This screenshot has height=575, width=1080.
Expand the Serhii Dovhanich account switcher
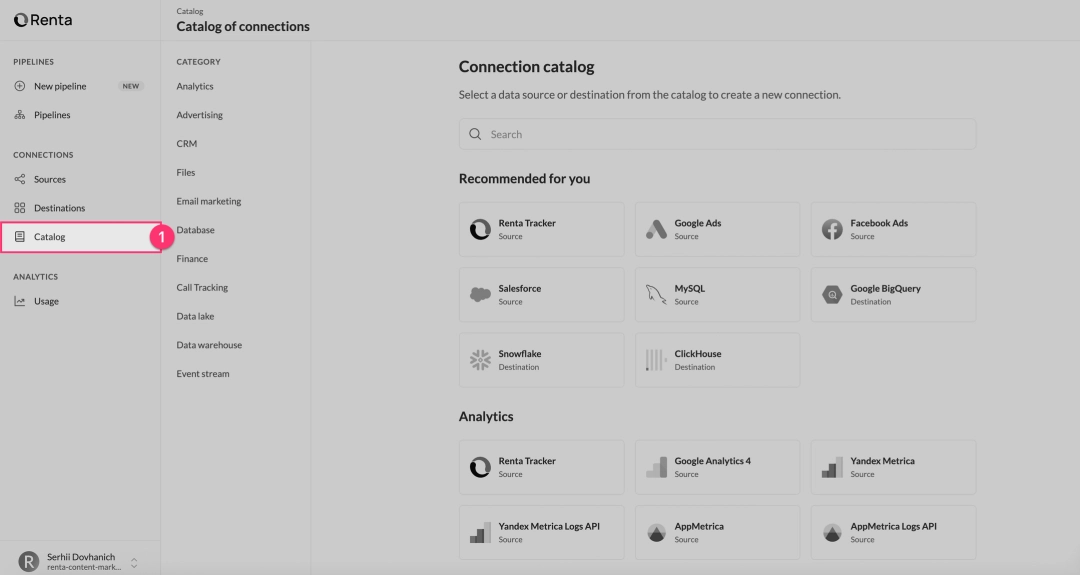tap(134, 562)
